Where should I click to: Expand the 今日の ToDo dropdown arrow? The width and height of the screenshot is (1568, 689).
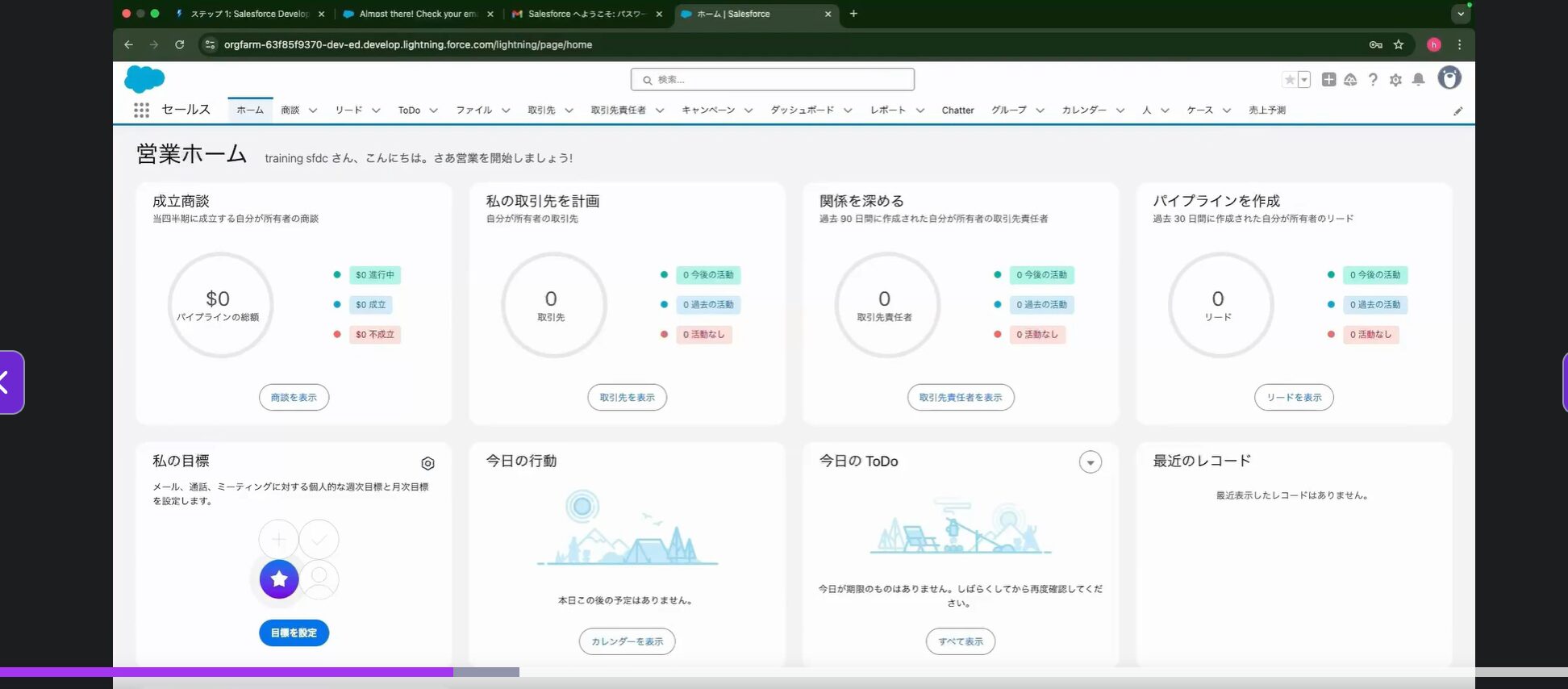pos(1091,462)
